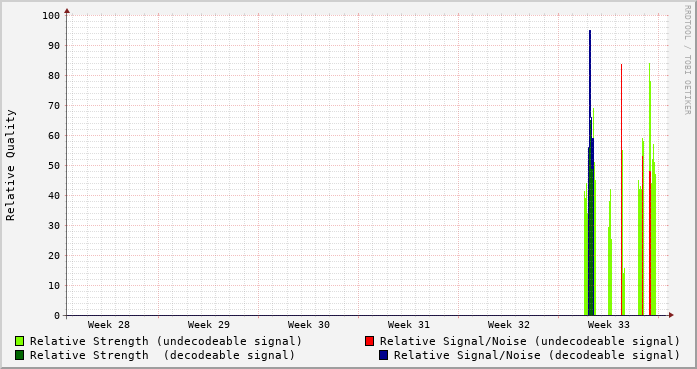This screenshot has height=369, width=697.
Task: Click the light green undecodeable strength swatch
Action: pyautogui.click(x=19, y=341)
